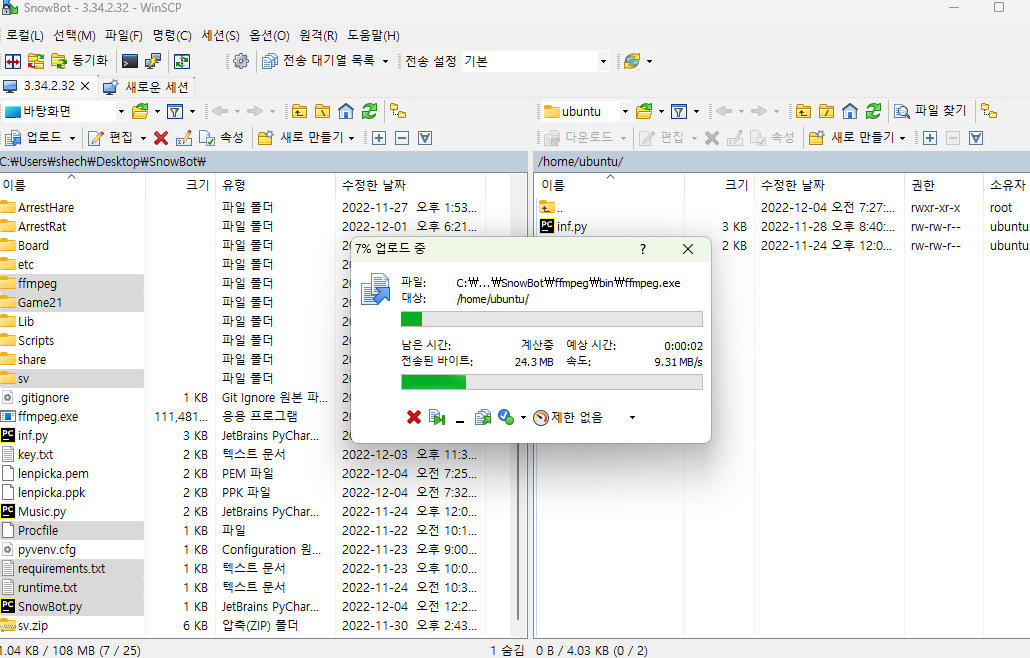Toggle the synchronized browsing icon
This screenshot has height=658, width=1030.
(x=182, y=61)
